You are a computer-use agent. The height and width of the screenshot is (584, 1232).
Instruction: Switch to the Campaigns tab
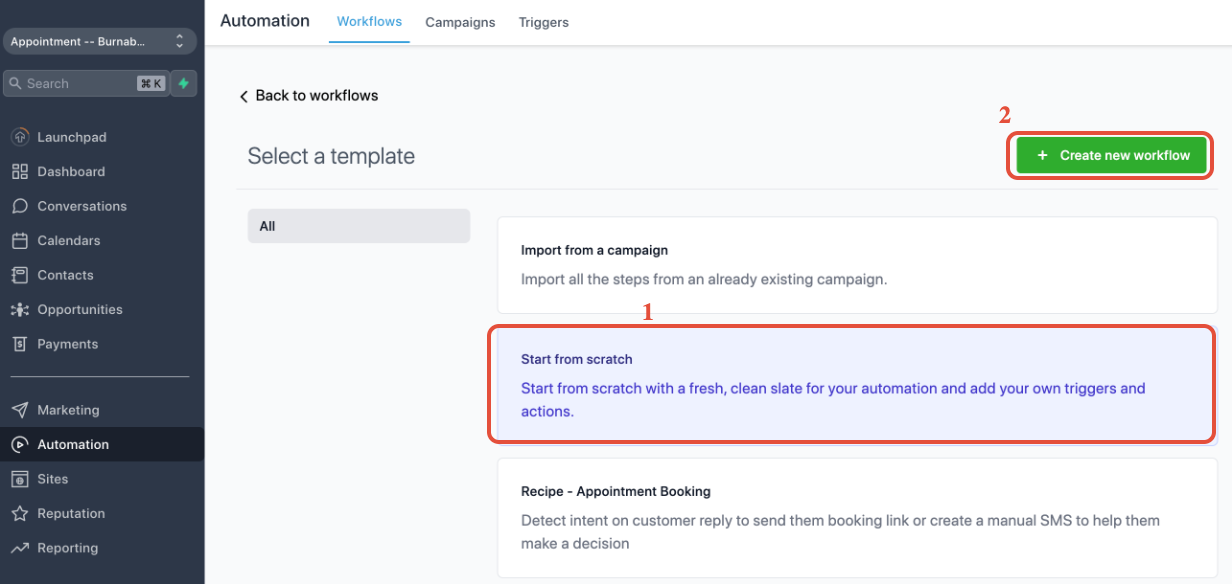tap(460, 22)
